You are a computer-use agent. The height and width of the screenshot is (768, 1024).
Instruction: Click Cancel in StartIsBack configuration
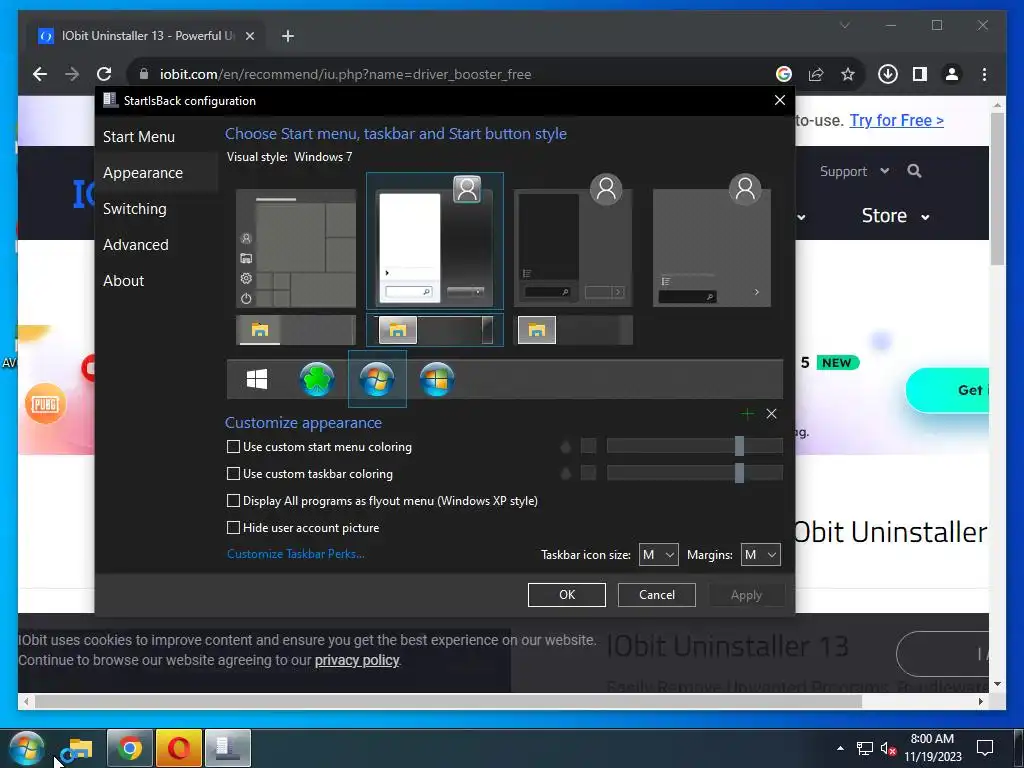(x=656, y=595)
